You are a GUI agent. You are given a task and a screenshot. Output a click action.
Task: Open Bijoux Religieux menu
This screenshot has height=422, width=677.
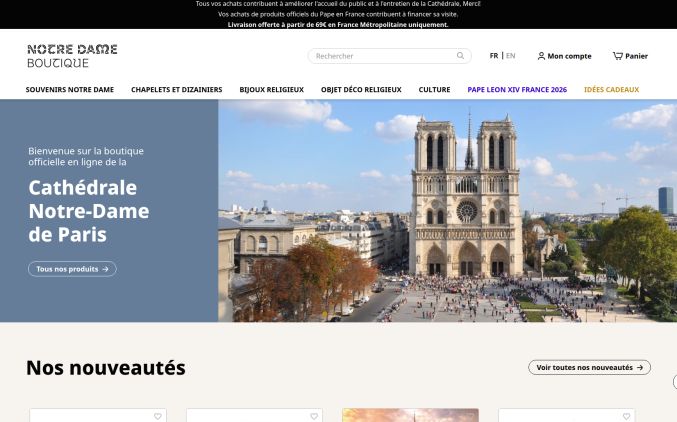pos(272,89)
